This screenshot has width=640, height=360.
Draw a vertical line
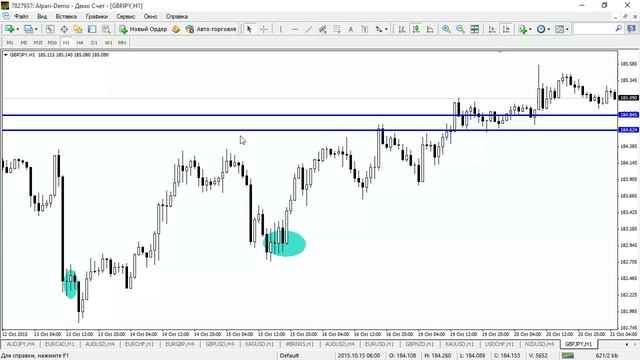(280, 29)
